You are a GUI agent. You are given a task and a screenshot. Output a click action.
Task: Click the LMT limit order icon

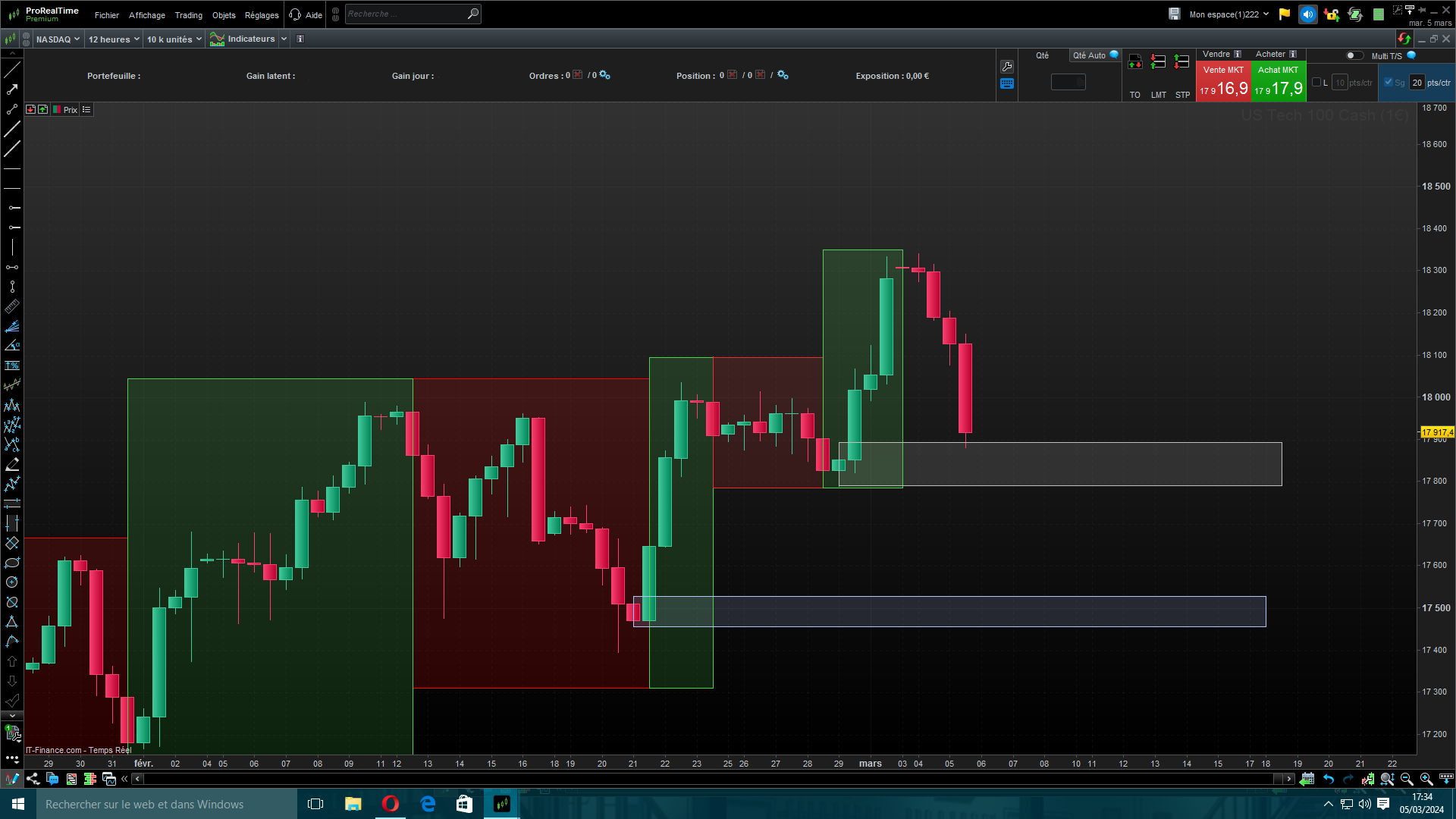coord(1158,63)
